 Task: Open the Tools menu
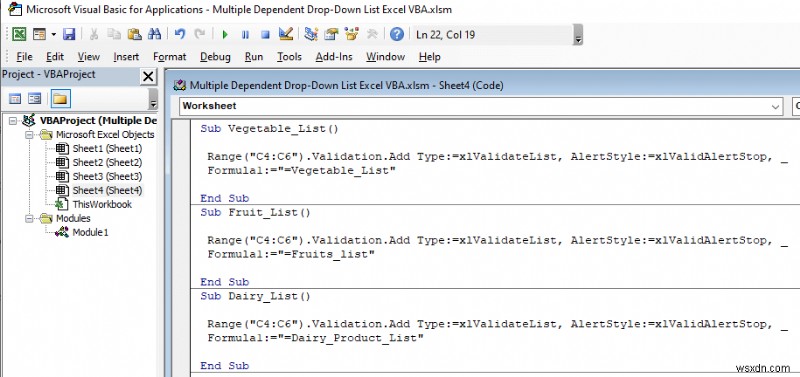[x=289, y=57]
